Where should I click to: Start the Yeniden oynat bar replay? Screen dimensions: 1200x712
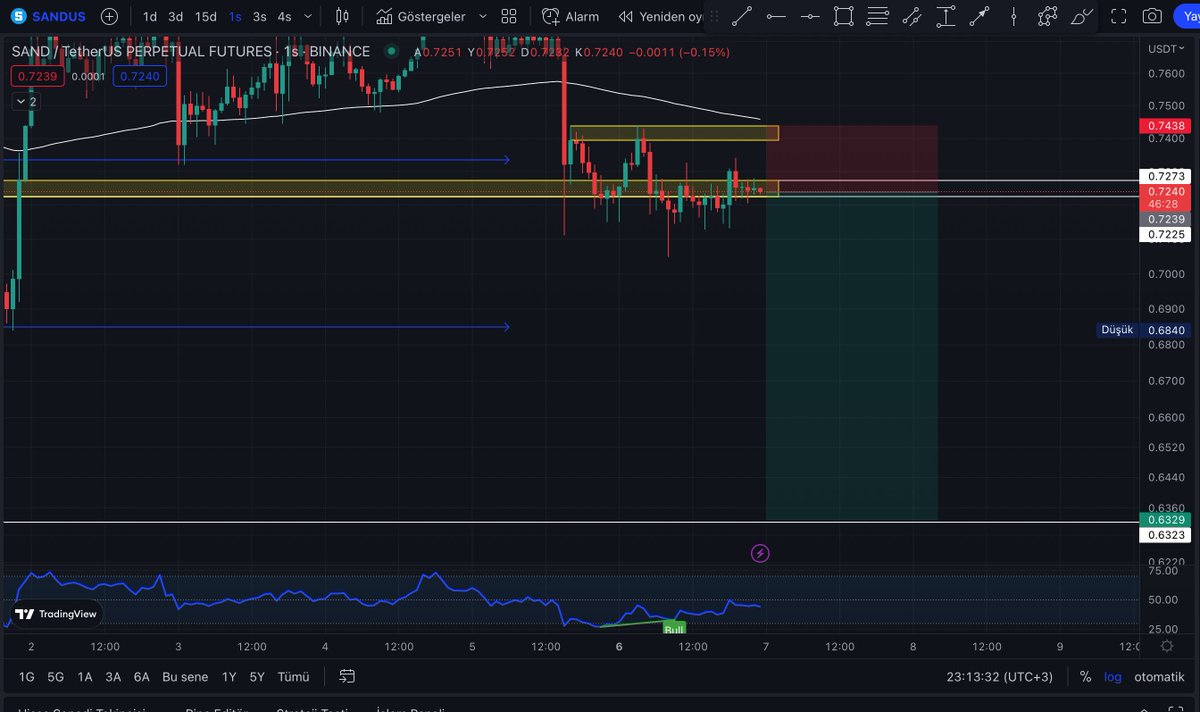660,17
